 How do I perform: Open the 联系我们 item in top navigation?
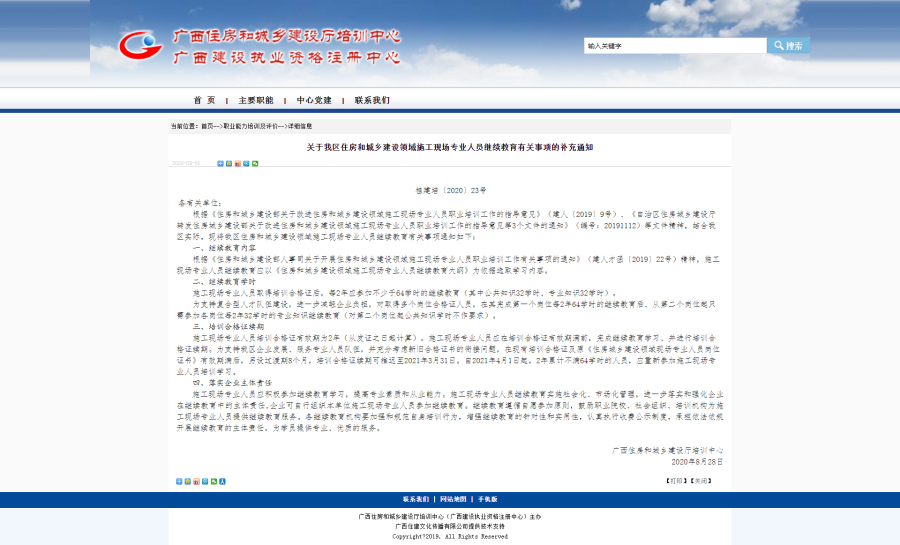click(372, 100)
